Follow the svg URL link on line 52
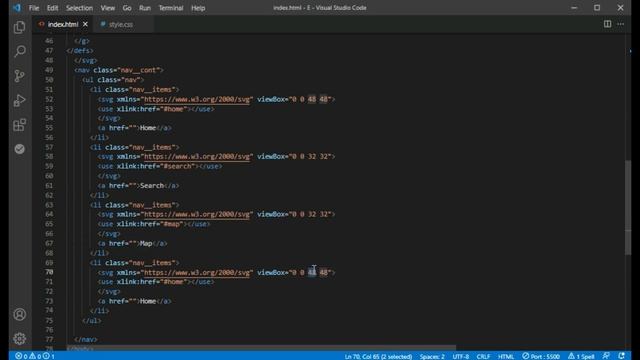 pyautogui.click(x=197, y=99)
